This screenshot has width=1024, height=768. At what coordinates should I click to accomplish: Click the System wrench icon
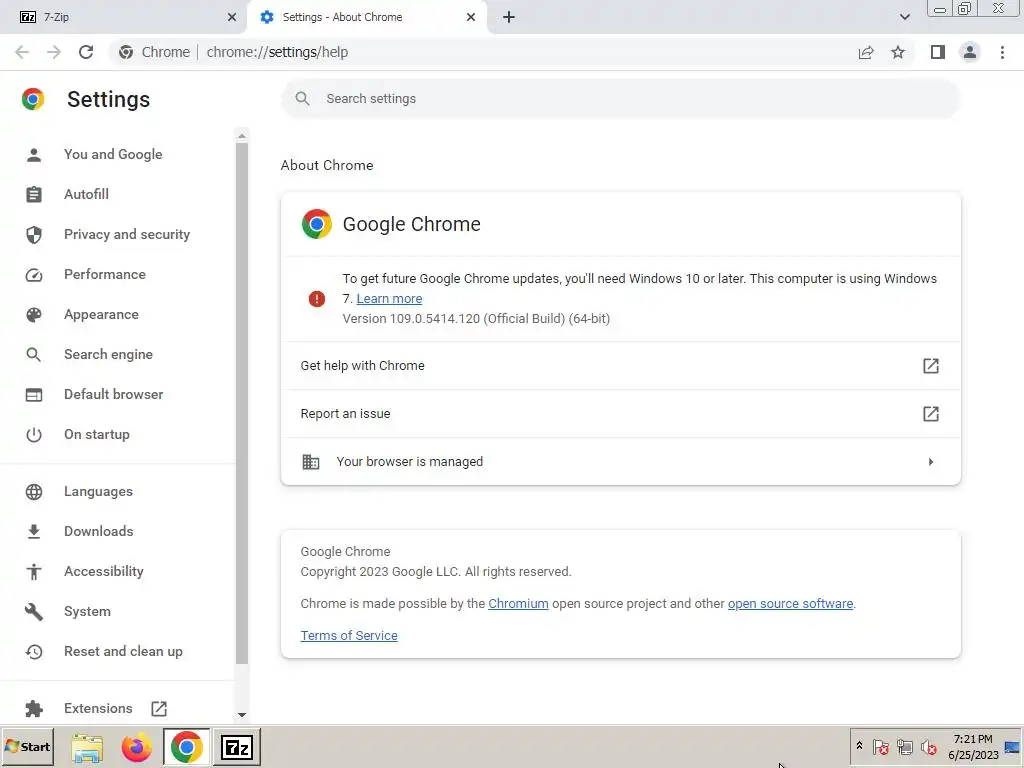(34, 611)
